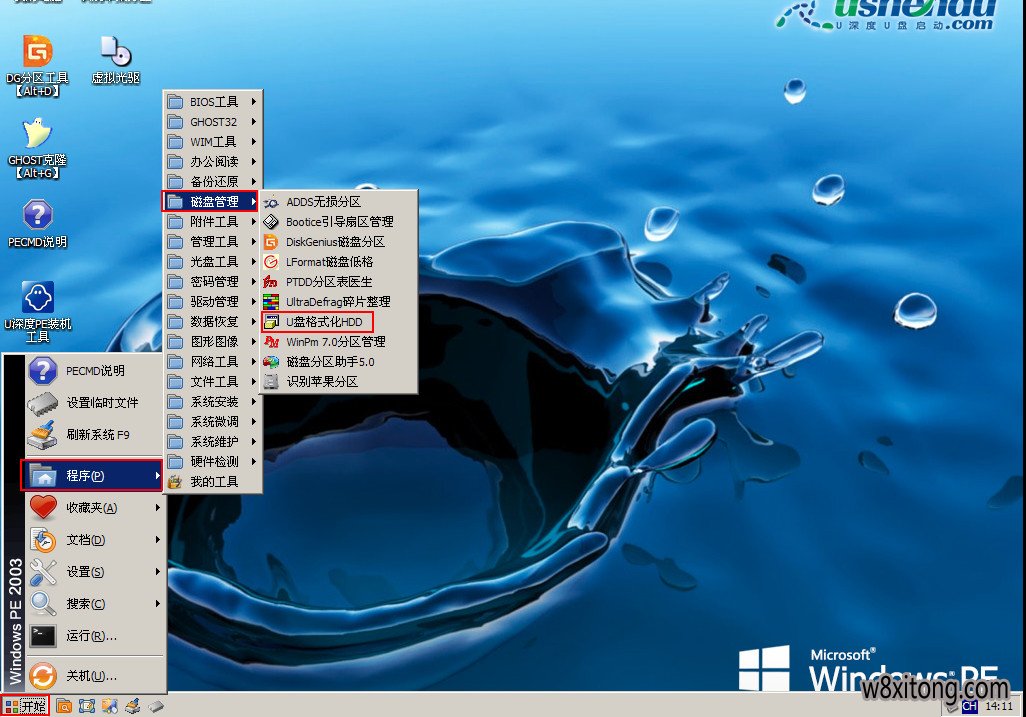Open DiskGenius磁盘分区 tool

(x=330, y=241)
